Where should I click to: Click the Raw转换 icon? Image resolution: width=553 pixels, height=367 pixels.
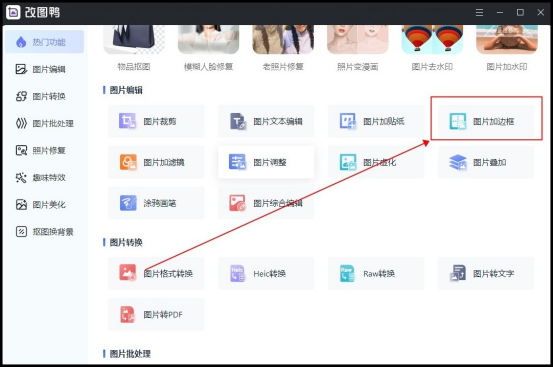[x=347, y=273]
